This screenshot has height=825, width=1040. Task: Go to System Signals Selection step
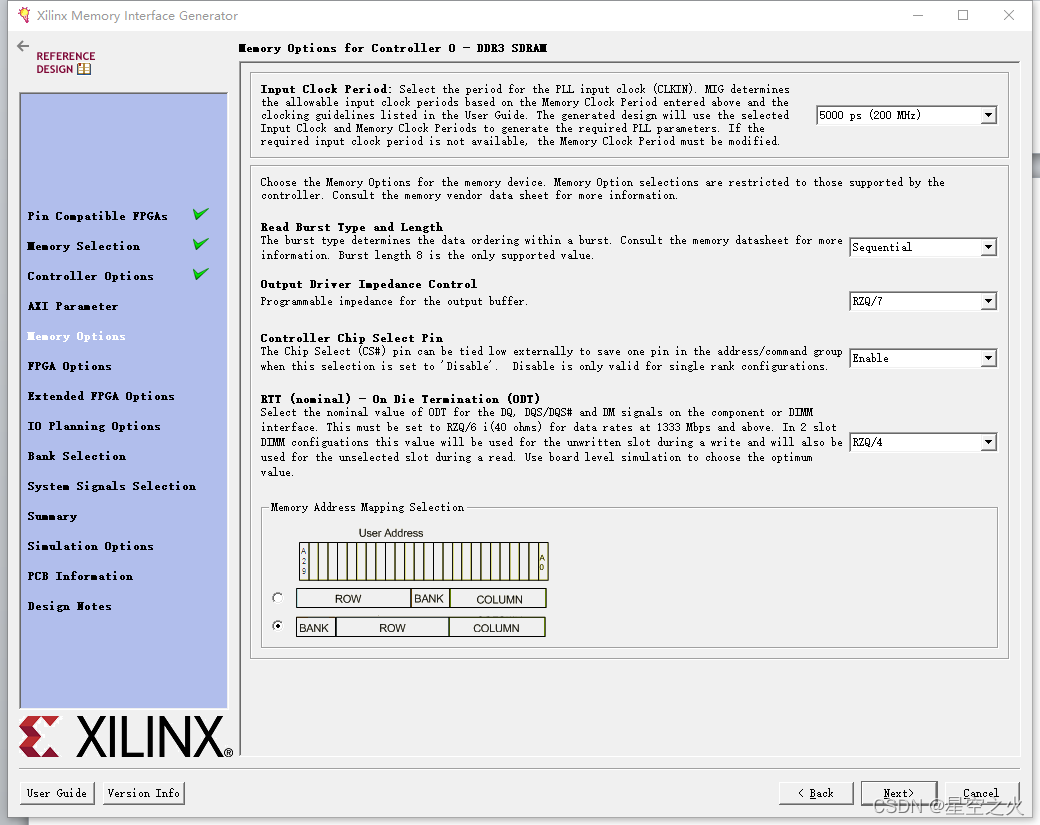pyautogui.click(x=111, y=486)
